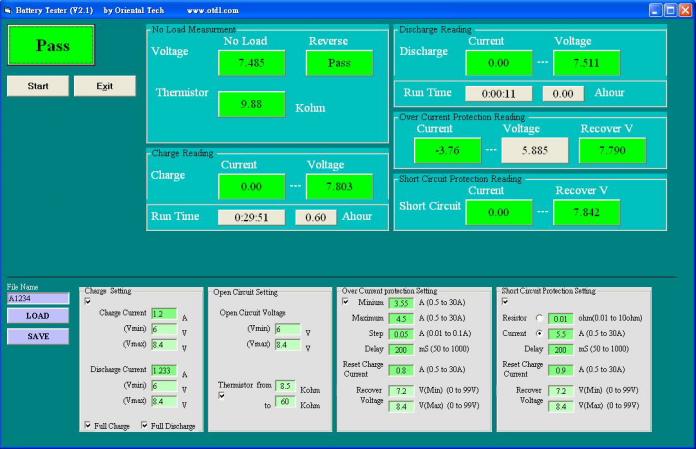The width and height of the screenshot is (696, 449).
Task: Click Charge Ahour value 0.60
Action: tap(316, 217)
